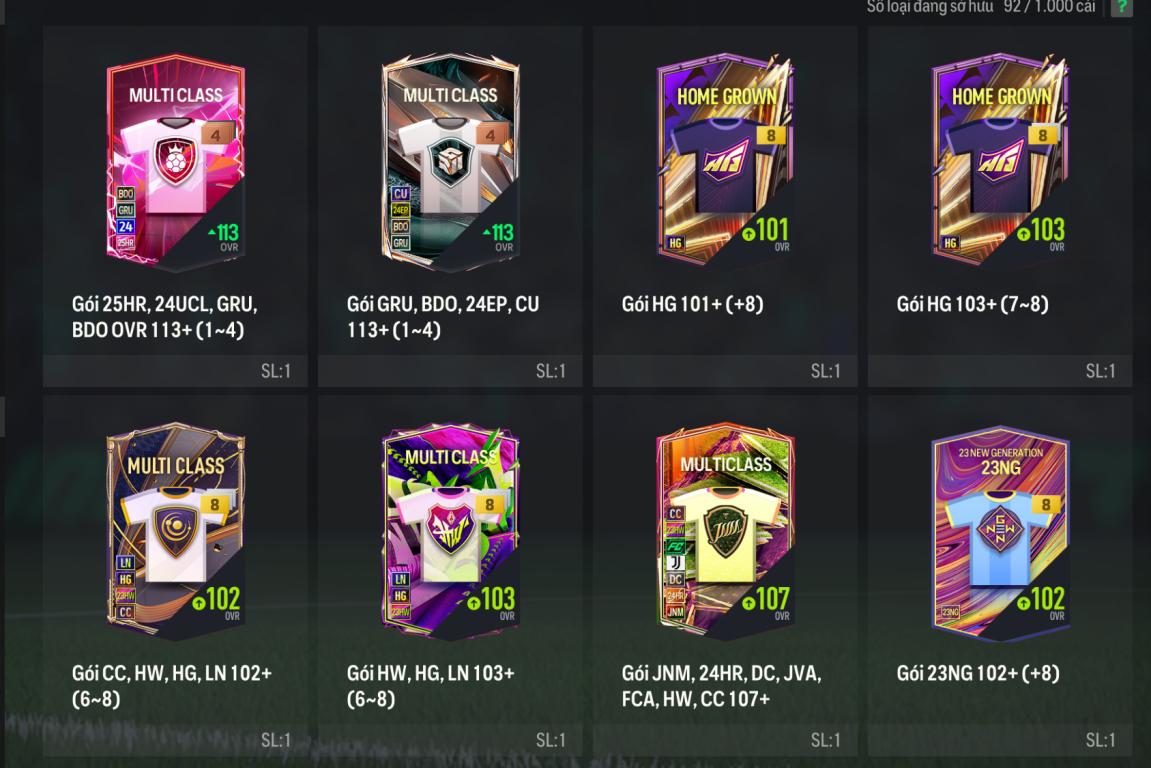Click the Gói HG 101+ (+8) title
Viewport: 1151px width, 768px height.
tap(692, 304)
